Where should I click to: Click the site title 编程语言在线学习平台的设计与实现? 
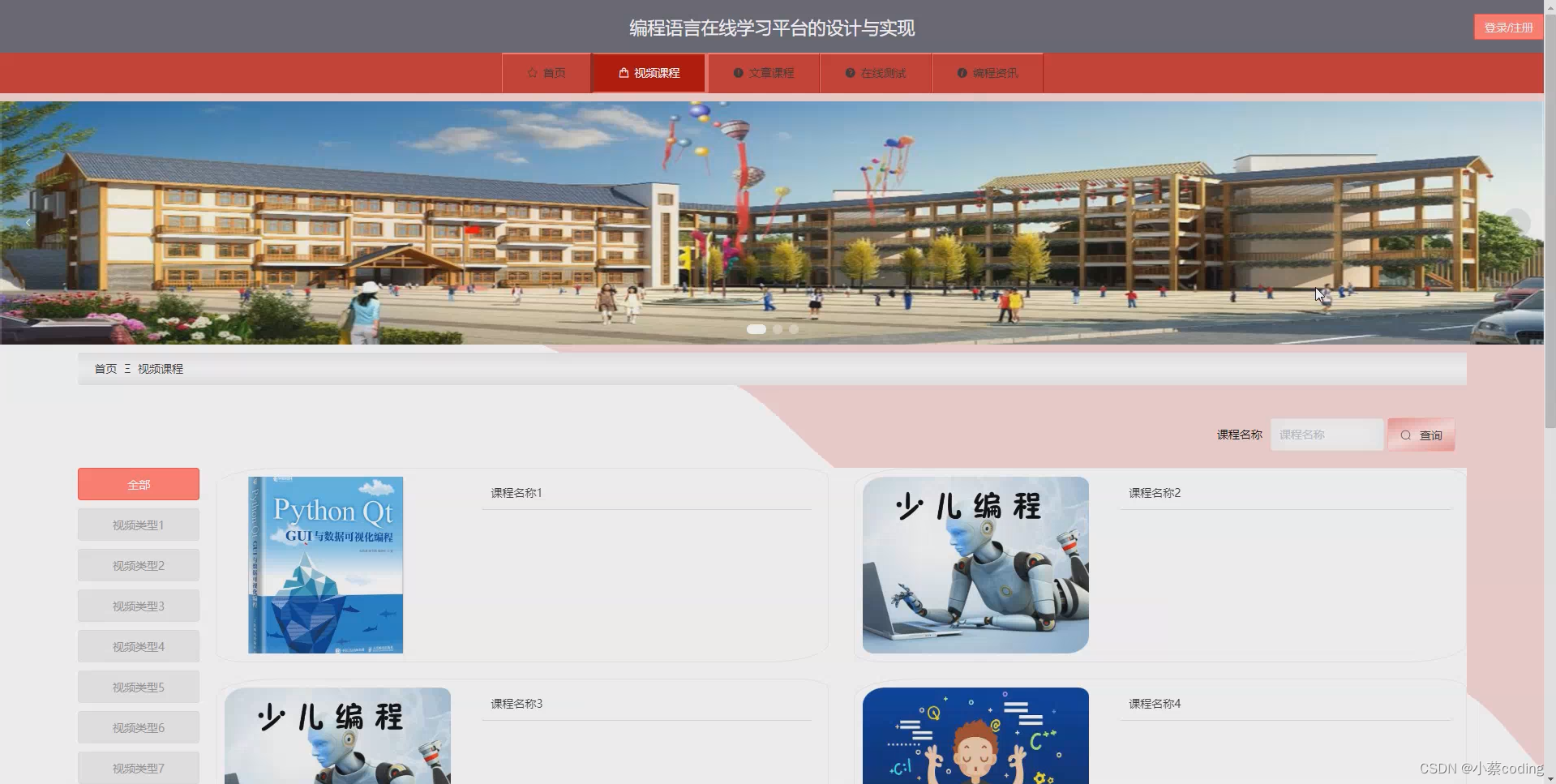[772, 28]
